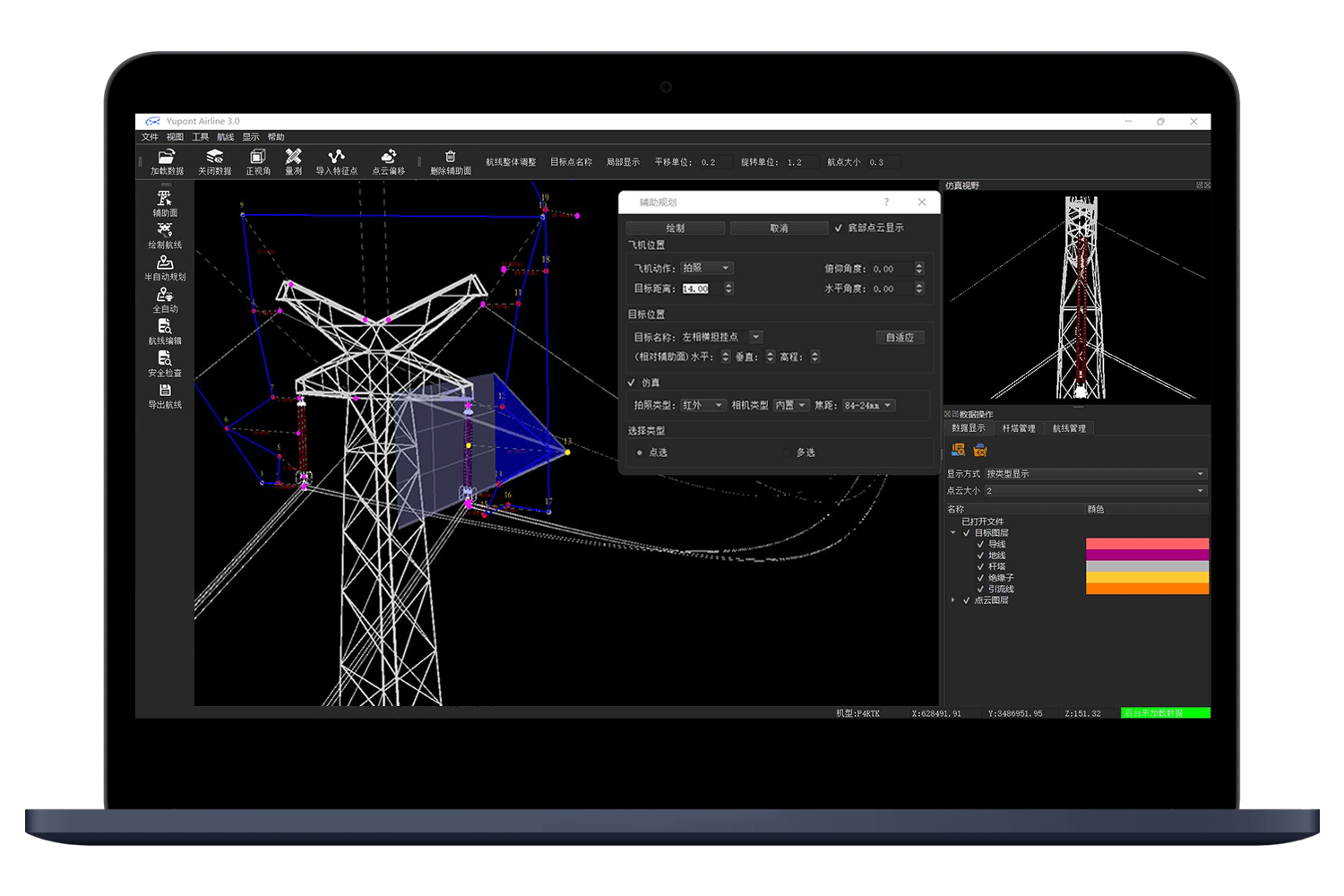Open the 飞机动作 dropdown showing 拍照
The image size is (1344, 896).
click(707, 268)
